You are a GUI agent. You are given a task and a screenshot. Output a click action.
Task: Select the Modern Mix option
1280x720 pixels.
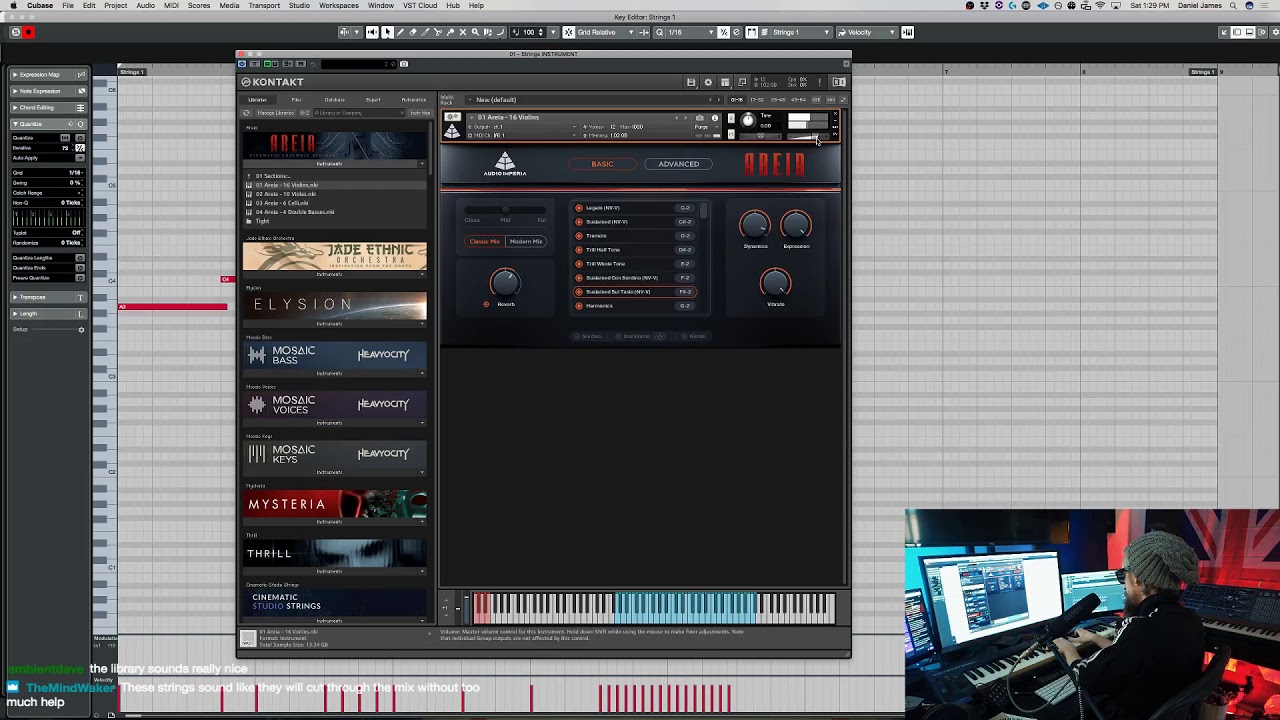coord(526,242)
